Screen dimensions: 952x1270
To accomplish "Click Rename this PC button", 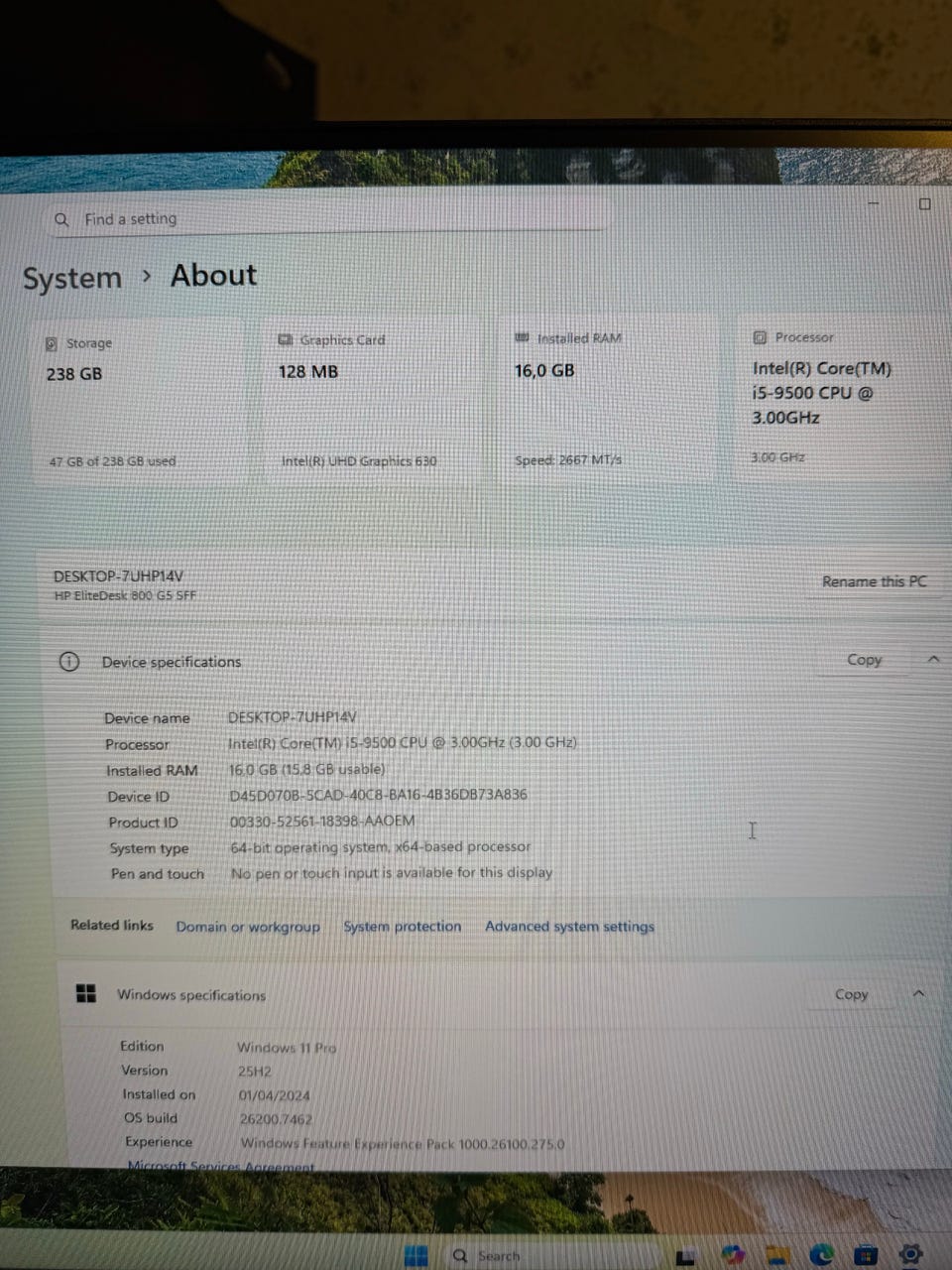I will (874, 581).
